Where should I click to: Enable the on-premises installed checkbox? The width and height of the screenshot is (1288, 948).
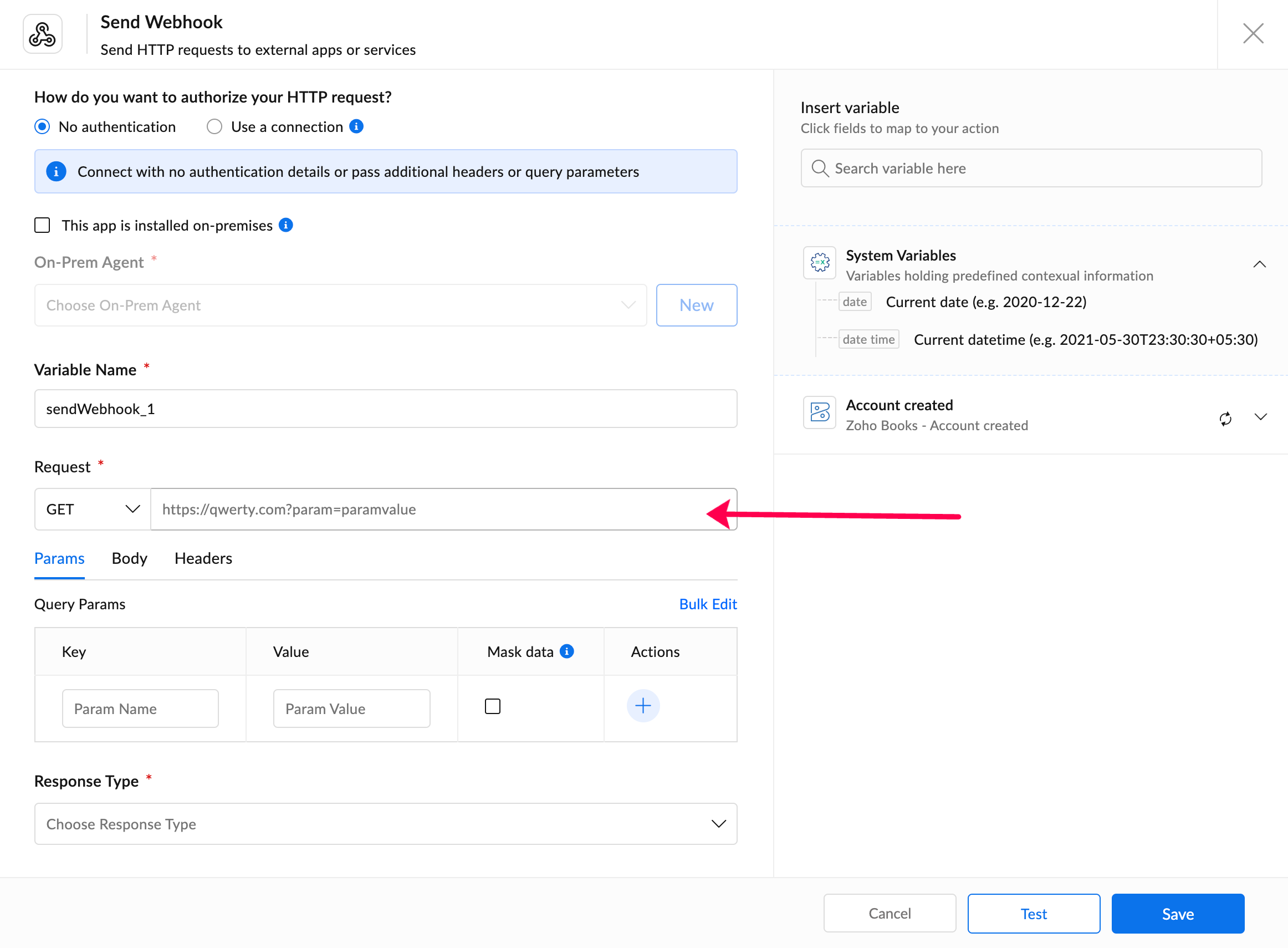pyautogui.click(x=43, y=225)
